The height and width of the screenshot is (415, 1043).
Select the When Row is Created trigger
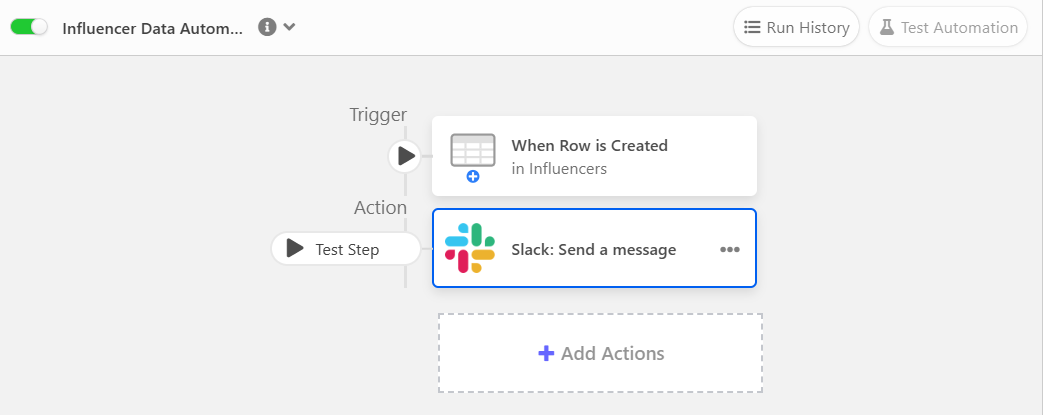(x=589, y=145)
